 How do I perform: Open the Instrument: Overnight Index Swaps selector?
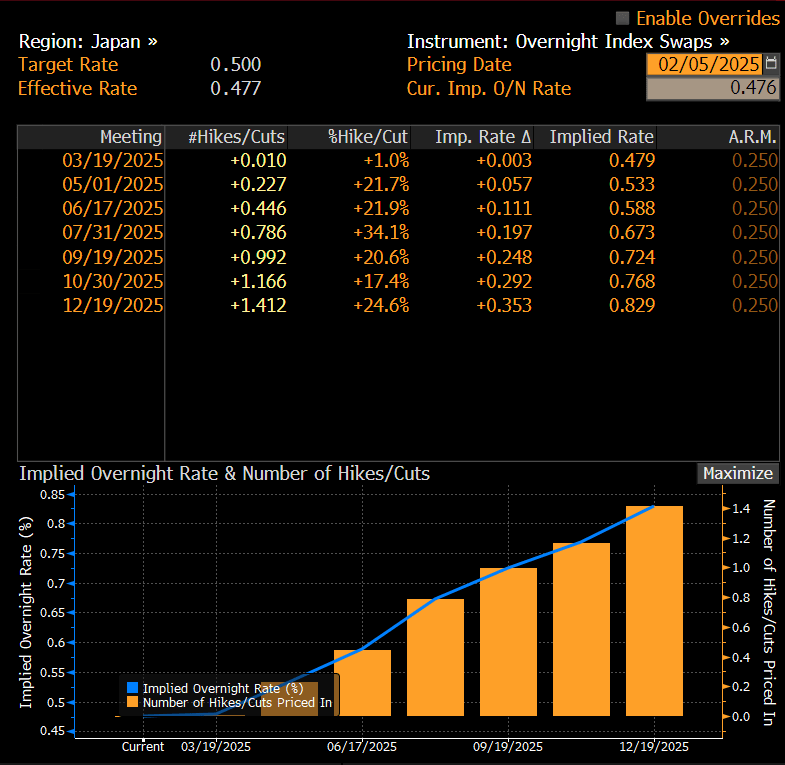pos(568,42)
